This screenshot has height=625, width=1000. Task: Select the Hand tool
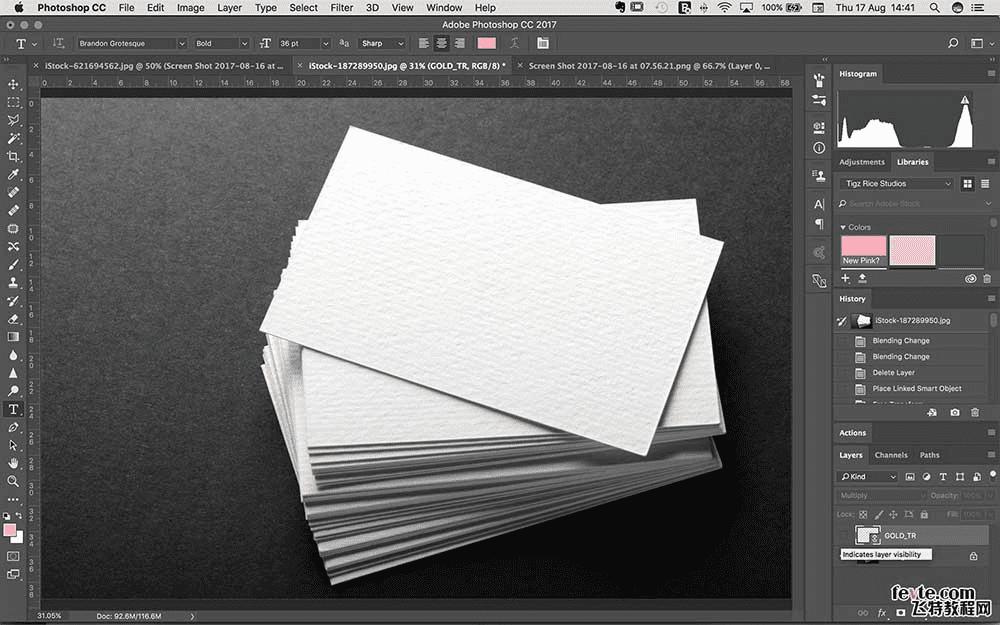14,463
